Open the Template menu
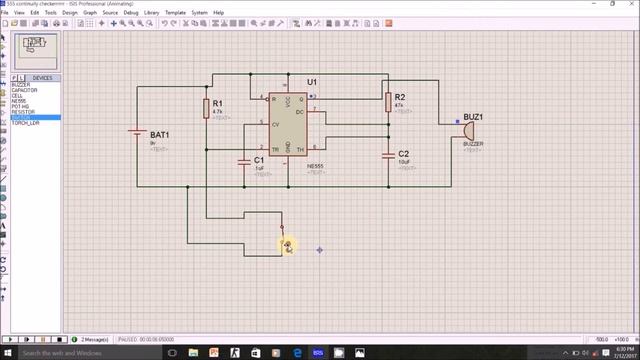This screenshot has height=360, width=640. [176, 13]
